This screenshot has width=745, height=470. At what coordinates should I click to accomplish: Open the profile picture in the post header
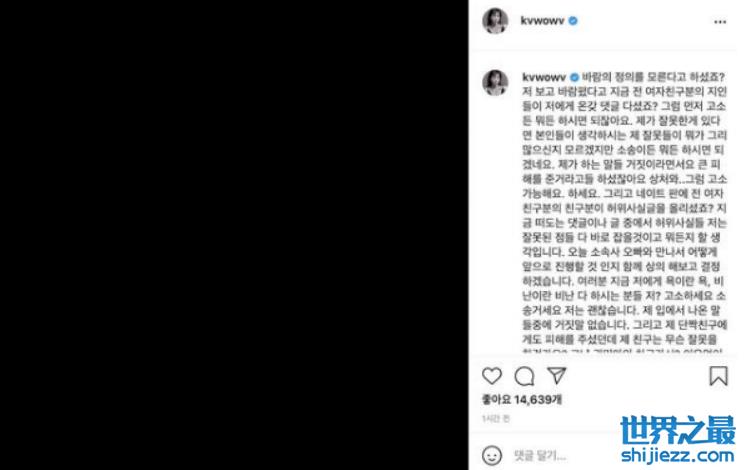coord(495,21)
